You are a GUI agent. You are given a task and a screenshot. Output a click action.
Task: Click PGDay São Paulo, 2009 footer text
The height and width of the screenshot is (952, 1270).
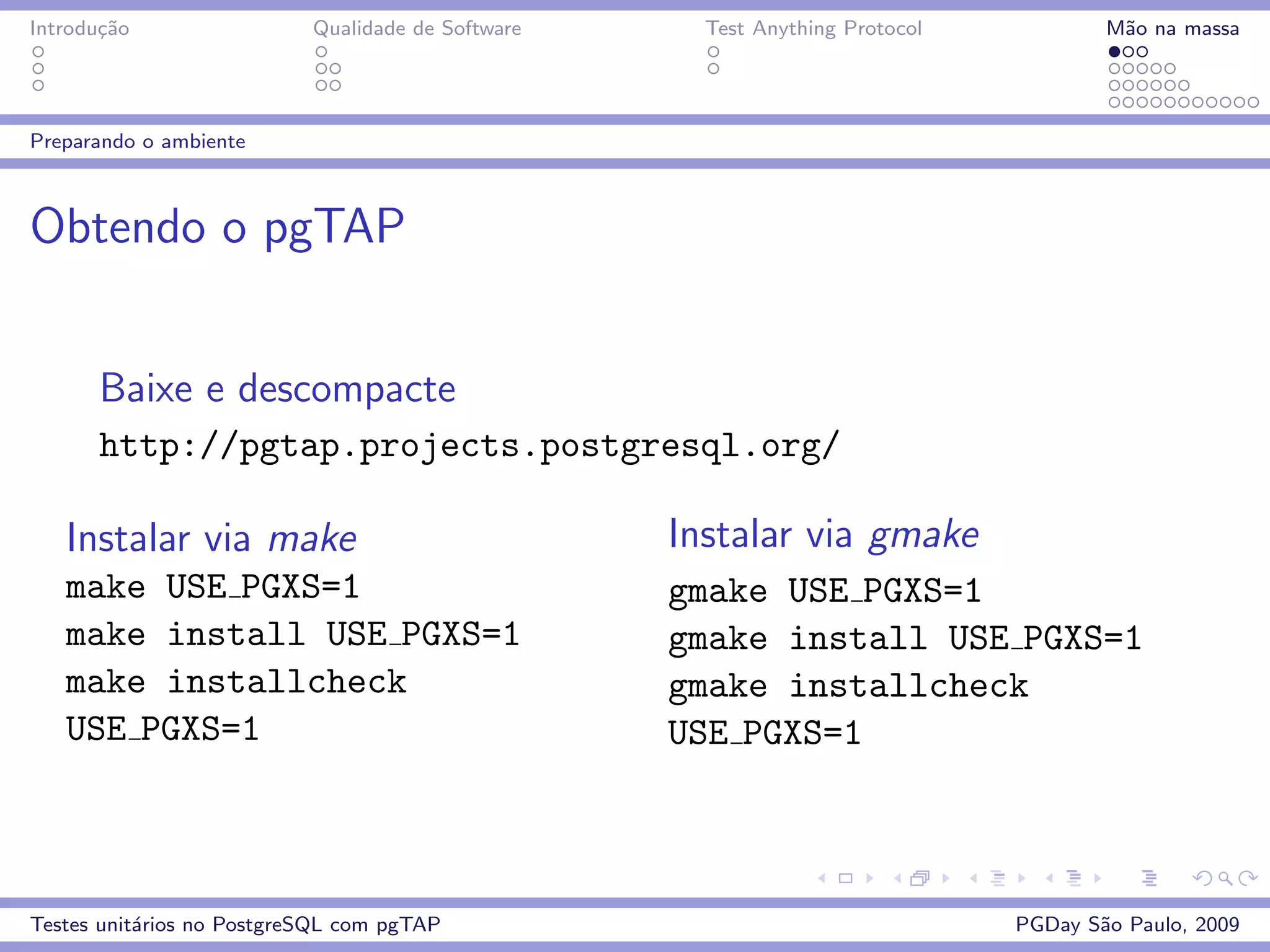point(1127,924)
